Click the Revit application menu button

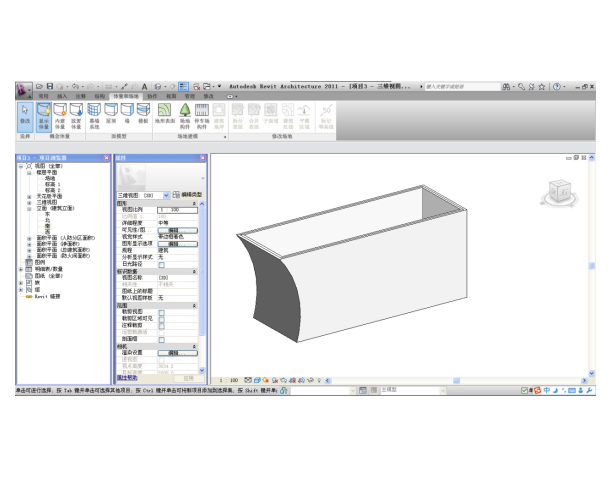click(24, 88)
